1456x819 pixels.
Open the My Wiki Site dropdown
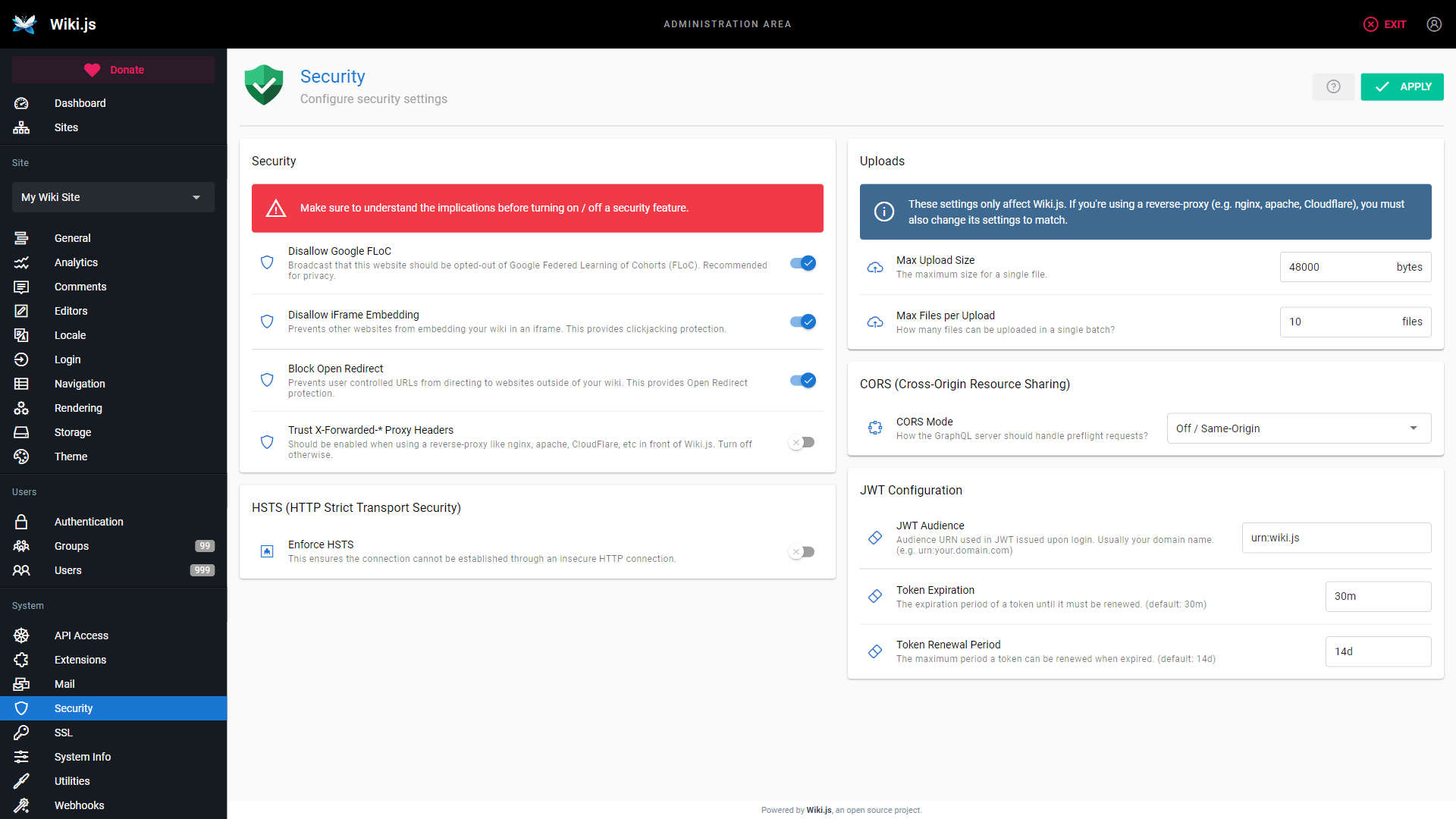[x=113, y=197]
